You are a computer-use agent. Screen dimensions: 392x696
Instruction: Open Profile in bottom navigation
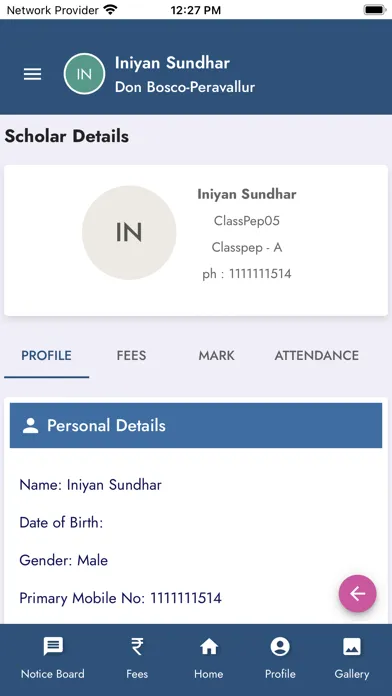[280, 659]
